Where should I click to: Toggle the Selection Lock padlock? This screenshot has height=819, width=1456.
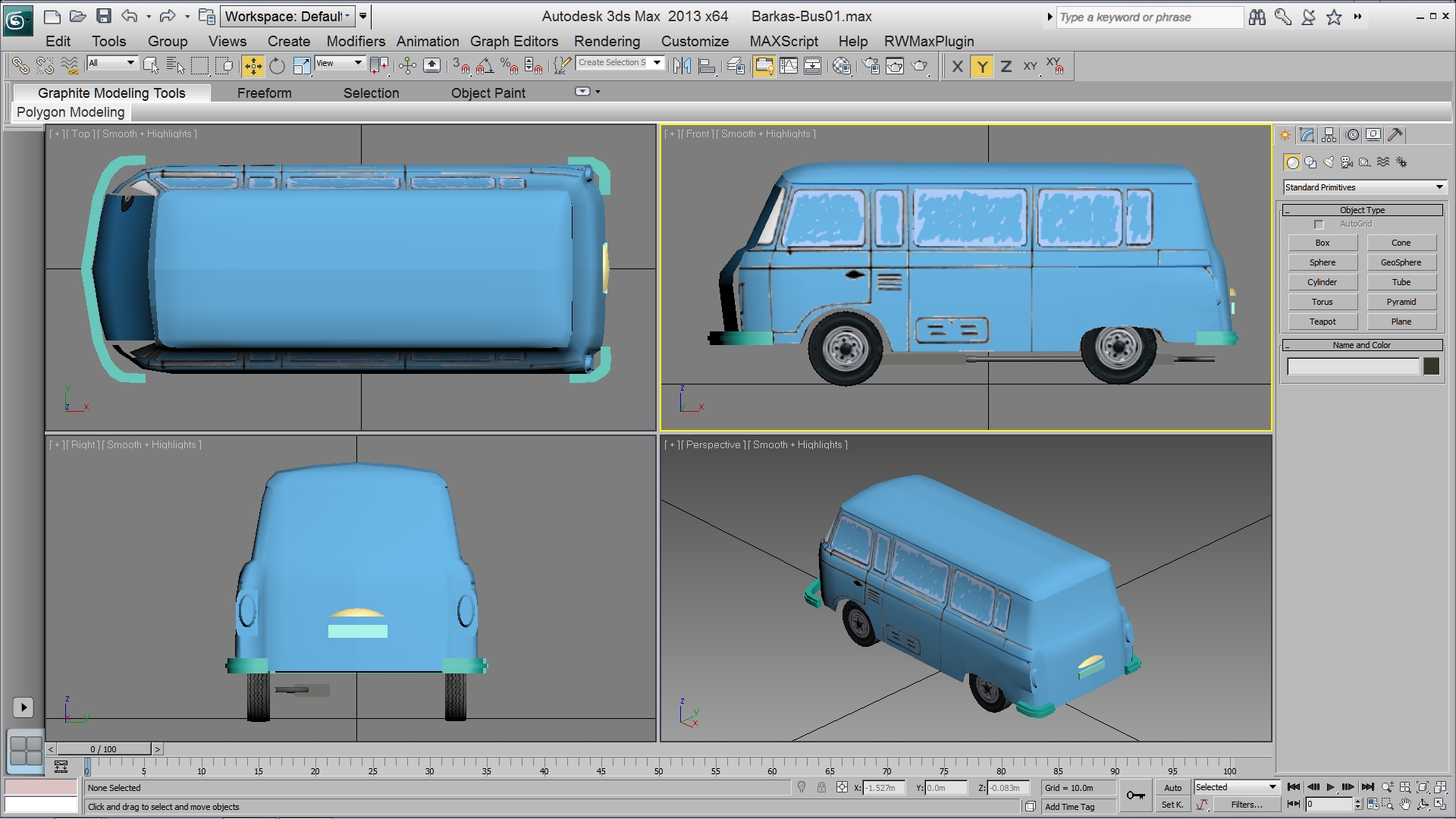coord(821,788)
